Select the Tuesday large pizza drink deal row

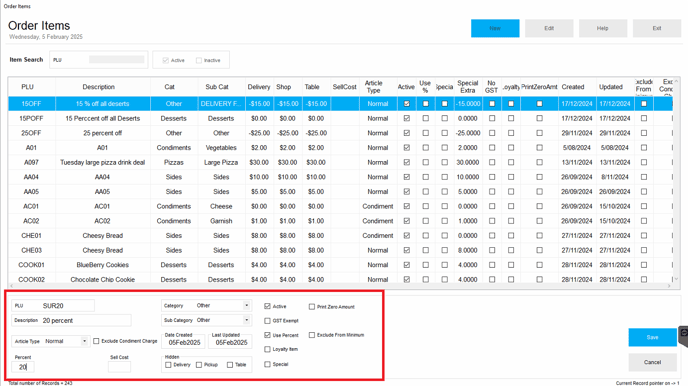click(340, 162)
